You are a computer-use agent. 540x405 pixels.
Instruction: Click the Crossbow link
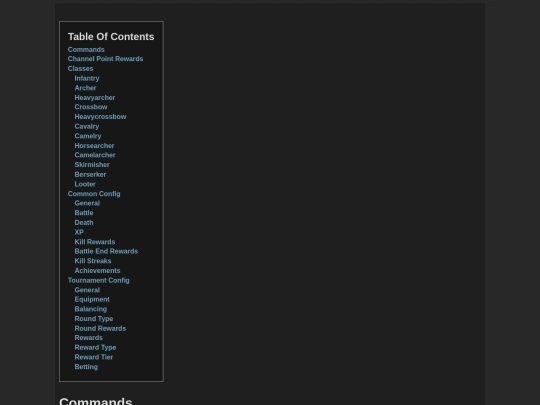(91, 107)
